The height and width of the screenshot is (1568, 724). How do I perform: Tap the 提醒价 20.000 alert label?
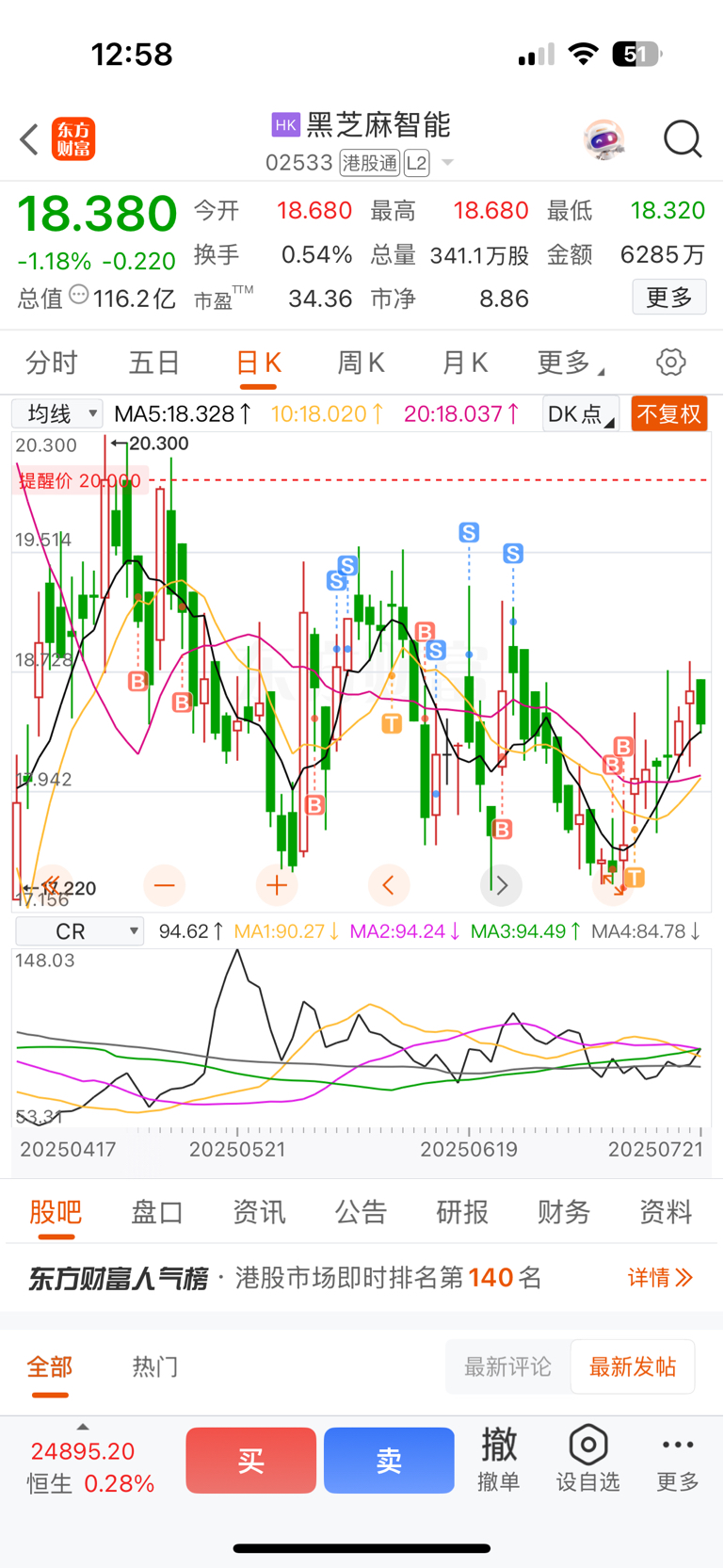point(79,480)
